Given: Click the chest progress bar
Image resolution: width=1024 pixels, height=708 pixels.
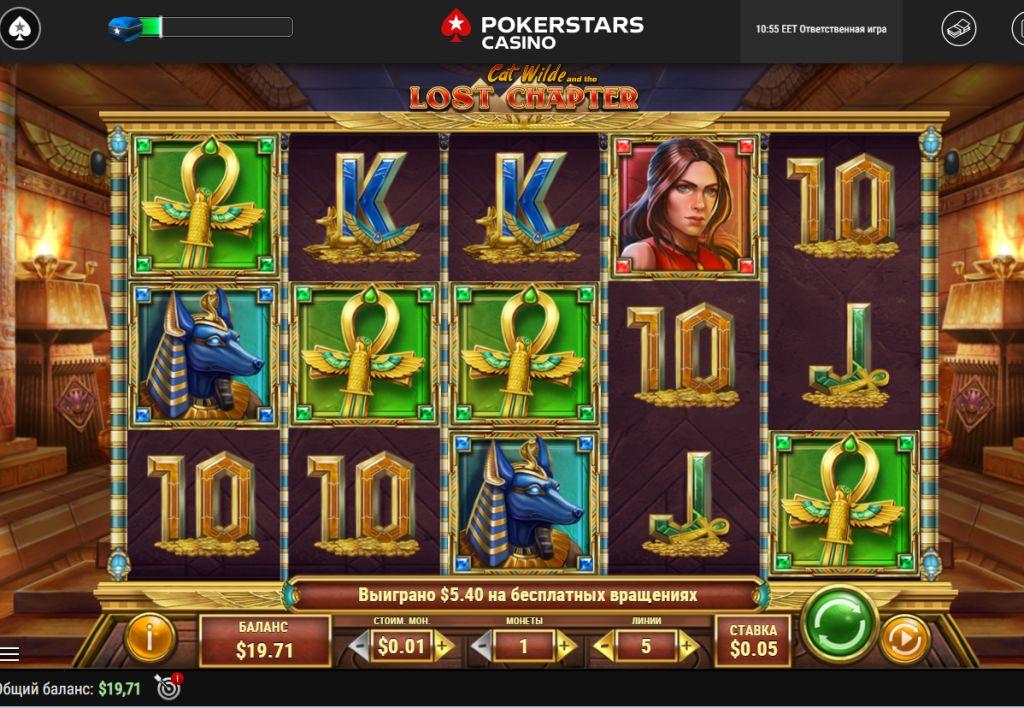Looking at the screenshot, I should (x=216, y=27).
